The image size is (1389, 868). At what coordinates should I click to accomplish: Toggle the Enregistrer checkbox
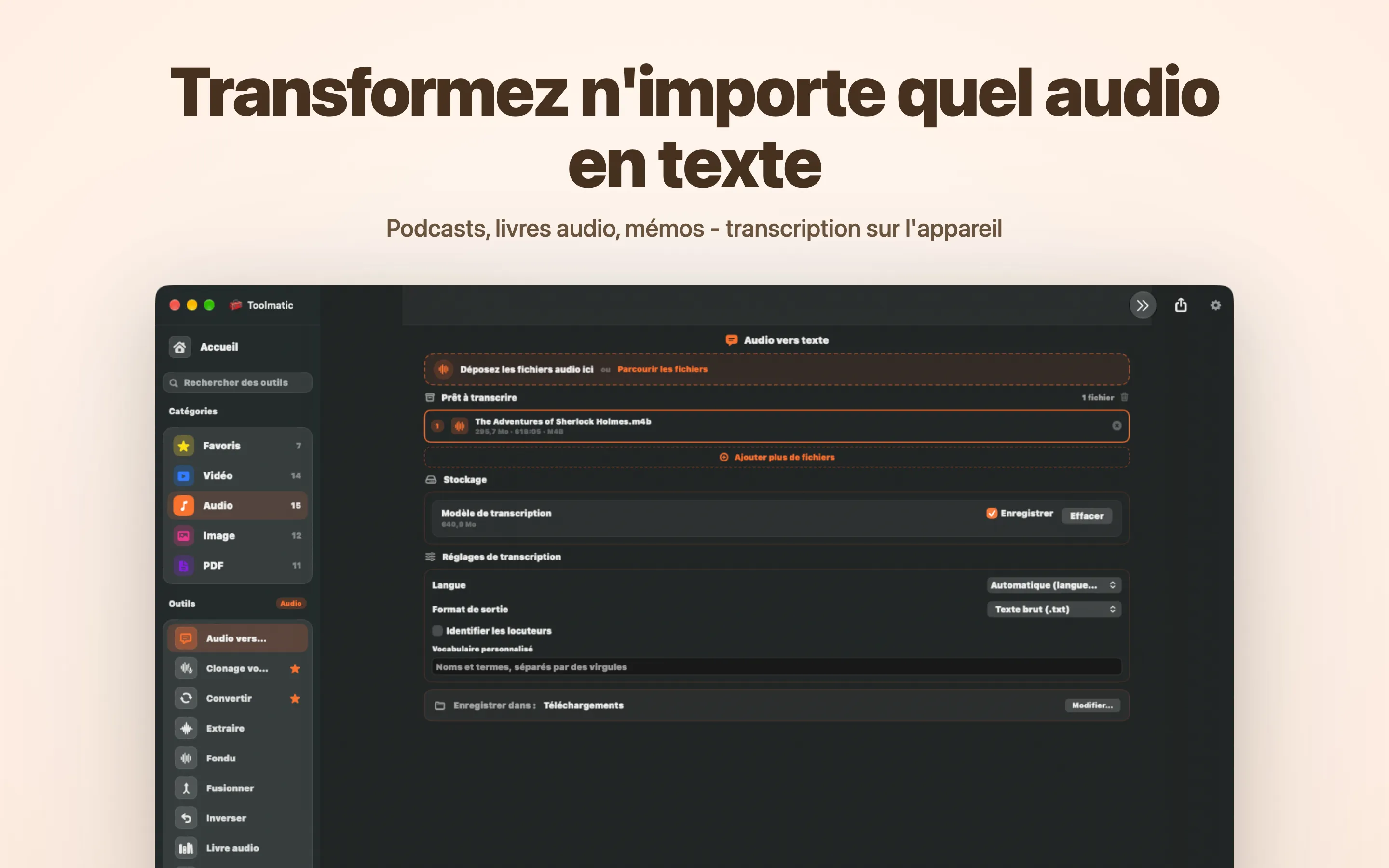(991, 513)
